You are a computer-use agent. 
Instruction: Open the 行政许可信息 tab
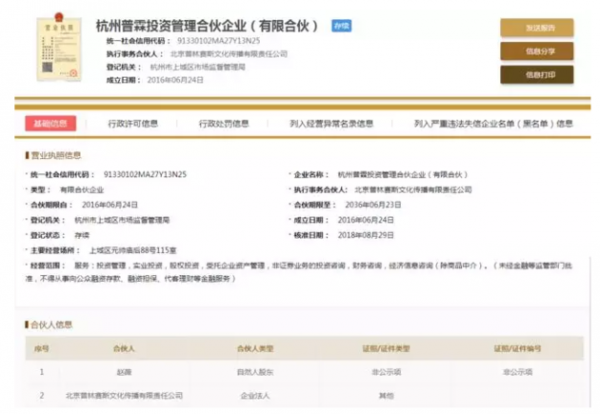[x=133, y=124]
